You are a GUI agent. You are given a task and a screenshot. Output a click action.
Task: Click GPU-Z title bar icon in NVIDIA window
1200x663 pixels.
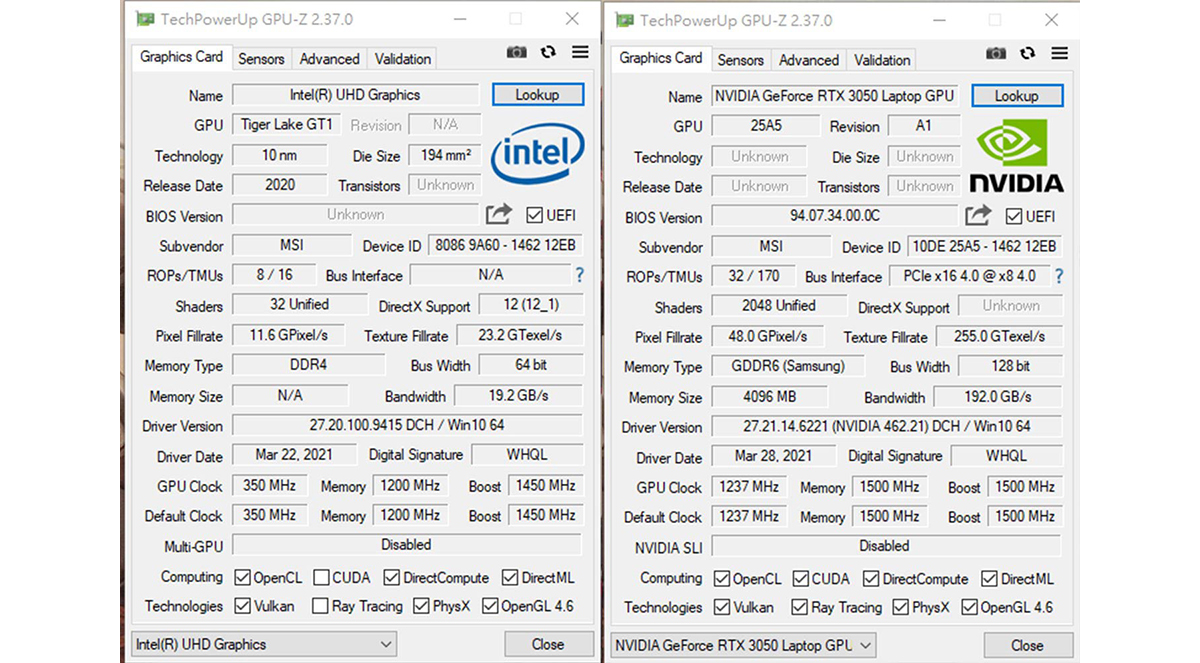(x=625, y=20)
